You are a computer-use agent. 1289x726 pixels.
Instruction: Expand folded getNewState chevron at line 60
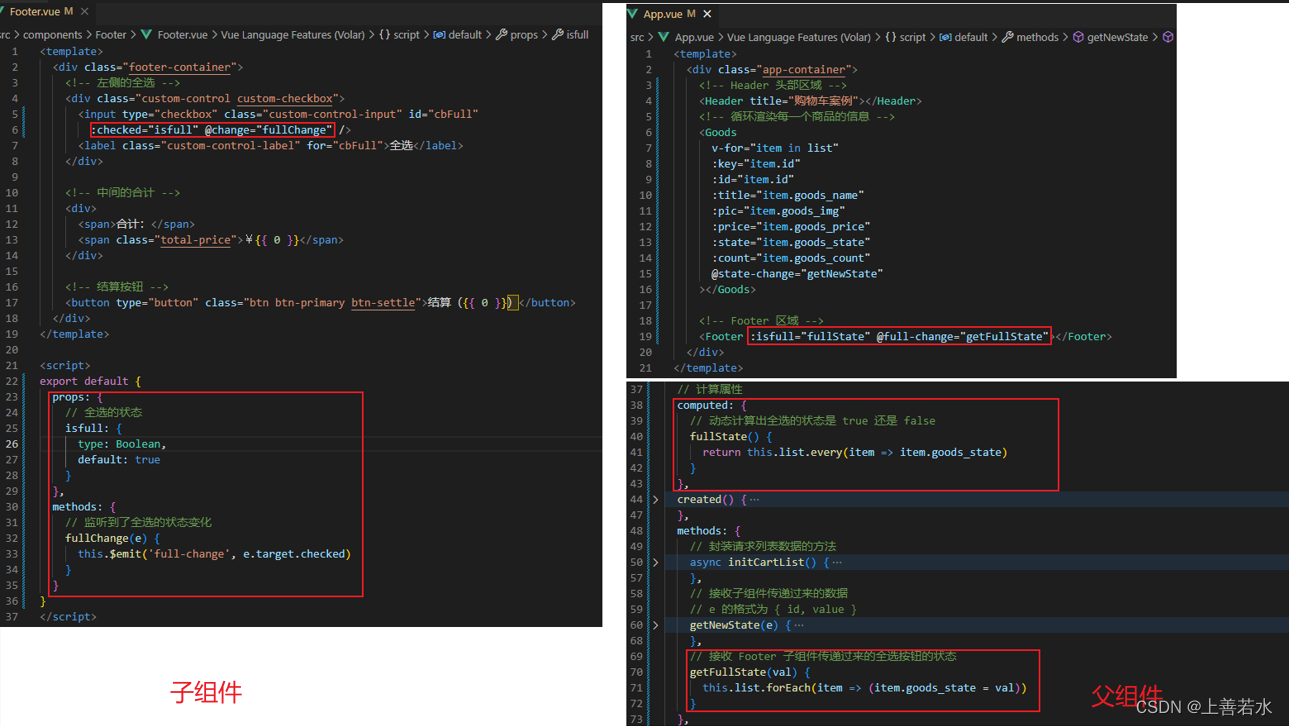click(656, 626)
